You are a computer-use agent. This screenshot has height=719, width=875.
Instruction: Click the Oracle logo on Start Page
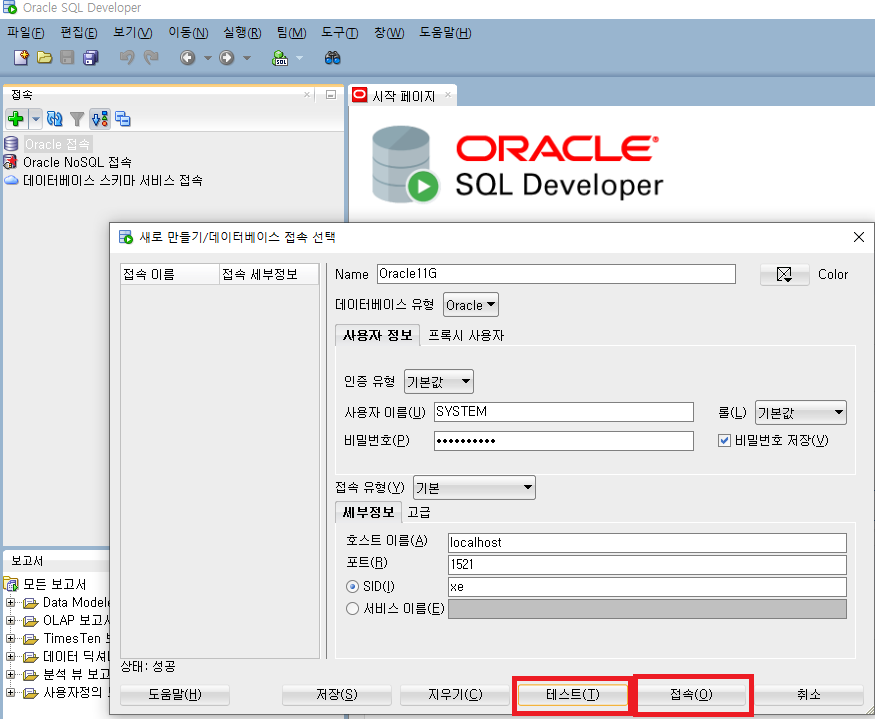tap(557, 147)
